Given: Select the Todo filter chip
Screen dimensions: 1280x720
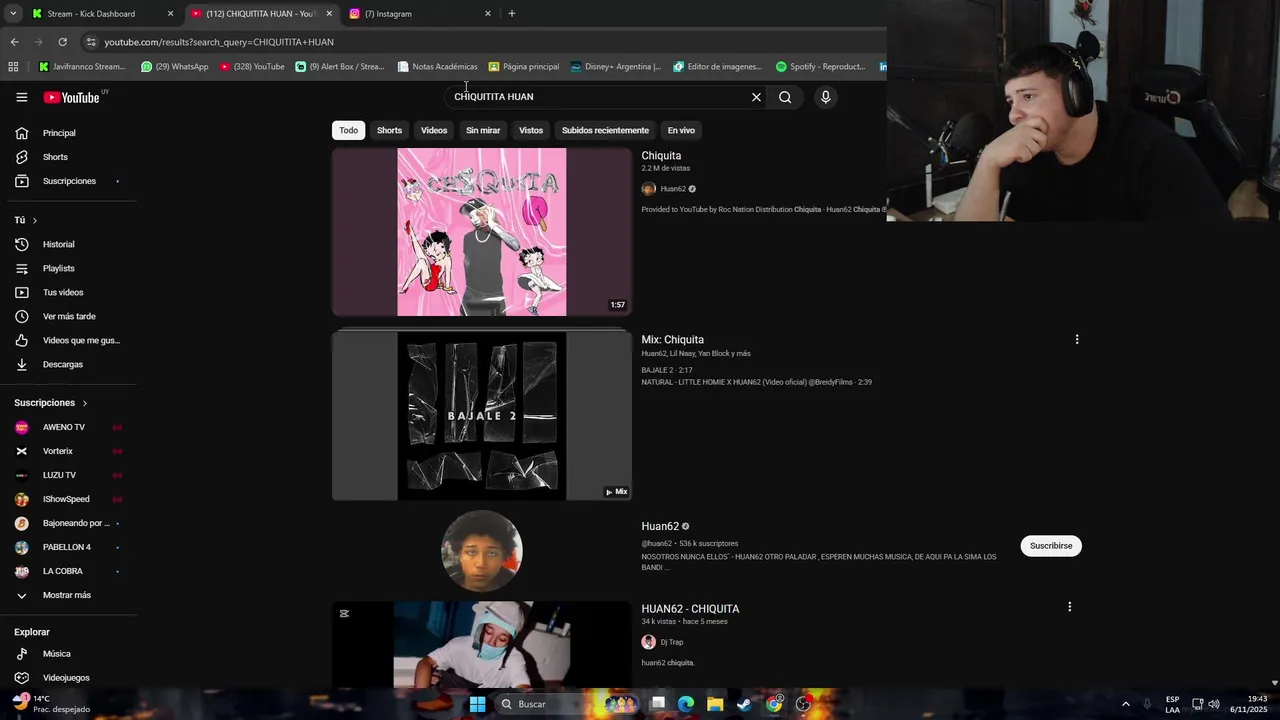Looking at the screenshot, I should coord(348,130).
